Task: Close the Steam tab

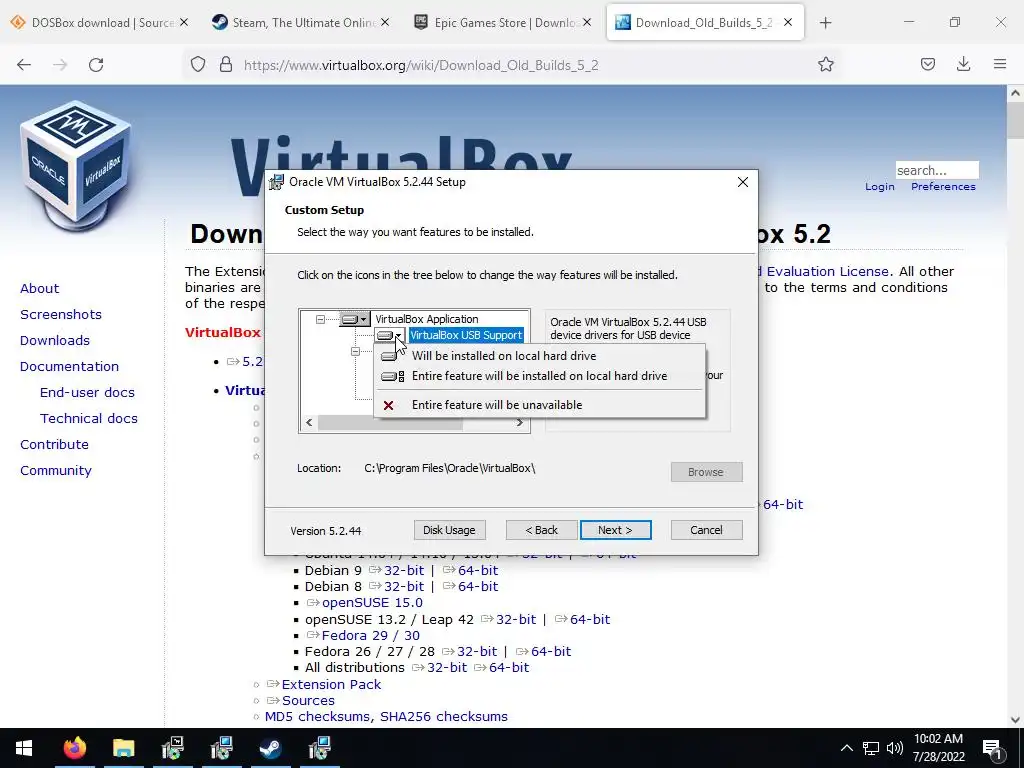Action: pos(385,23)
